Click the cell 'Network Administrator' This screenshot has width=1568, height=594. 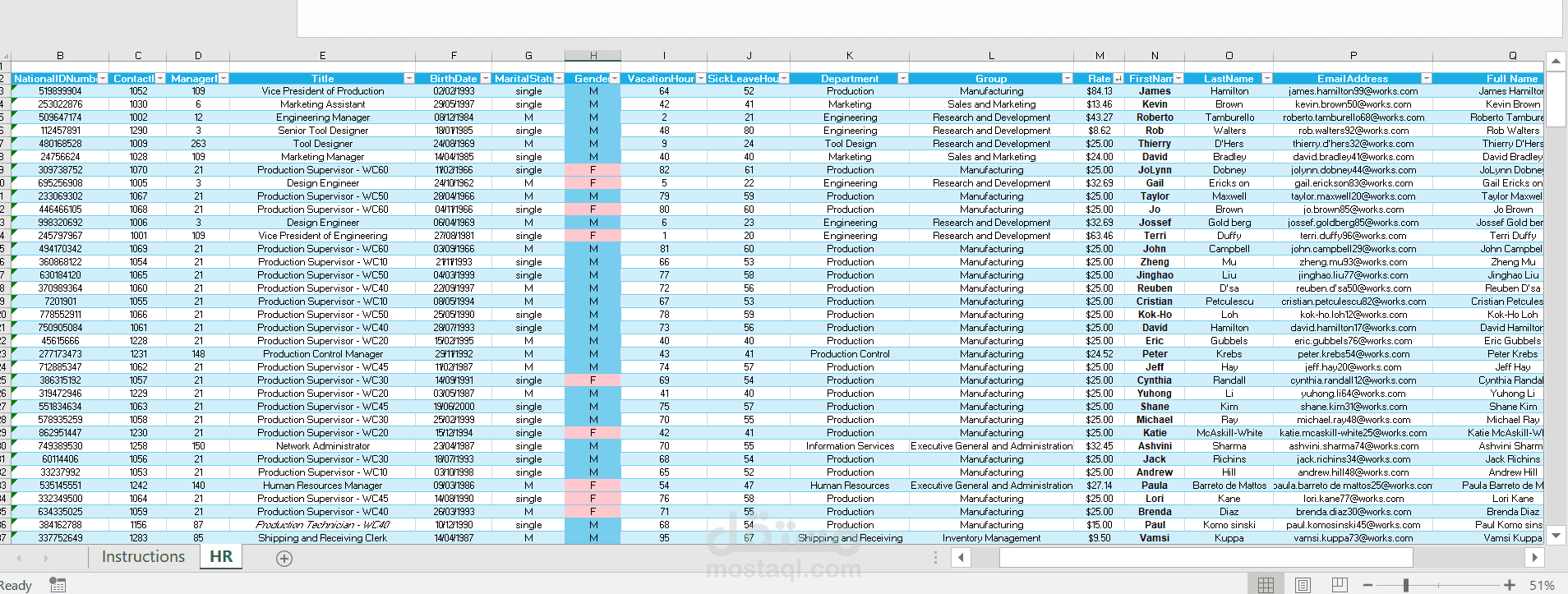(323, 446)
